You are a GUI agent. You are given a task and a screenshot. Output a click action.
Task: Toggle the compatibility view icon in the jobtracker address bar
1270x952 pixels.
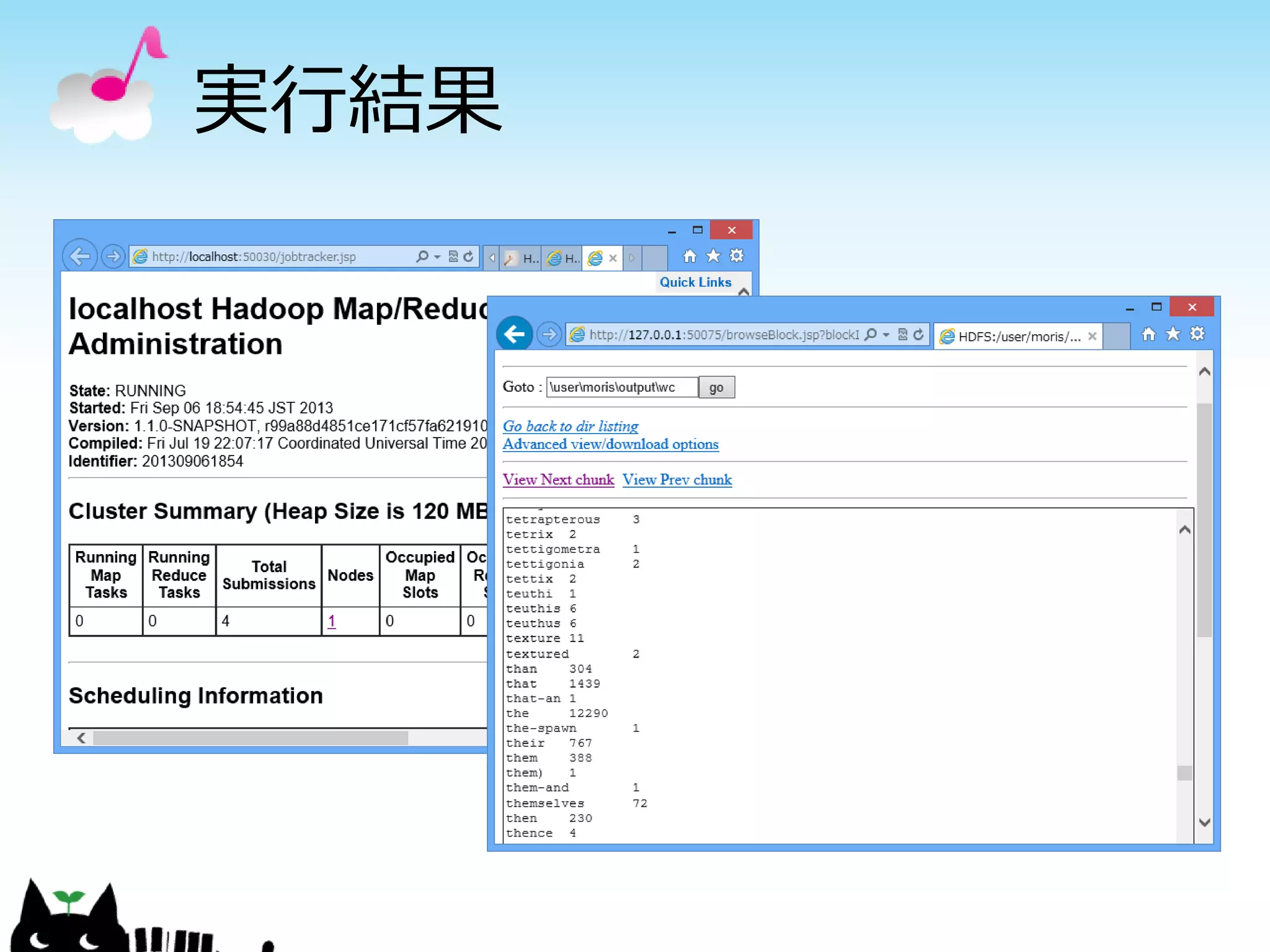453,256
